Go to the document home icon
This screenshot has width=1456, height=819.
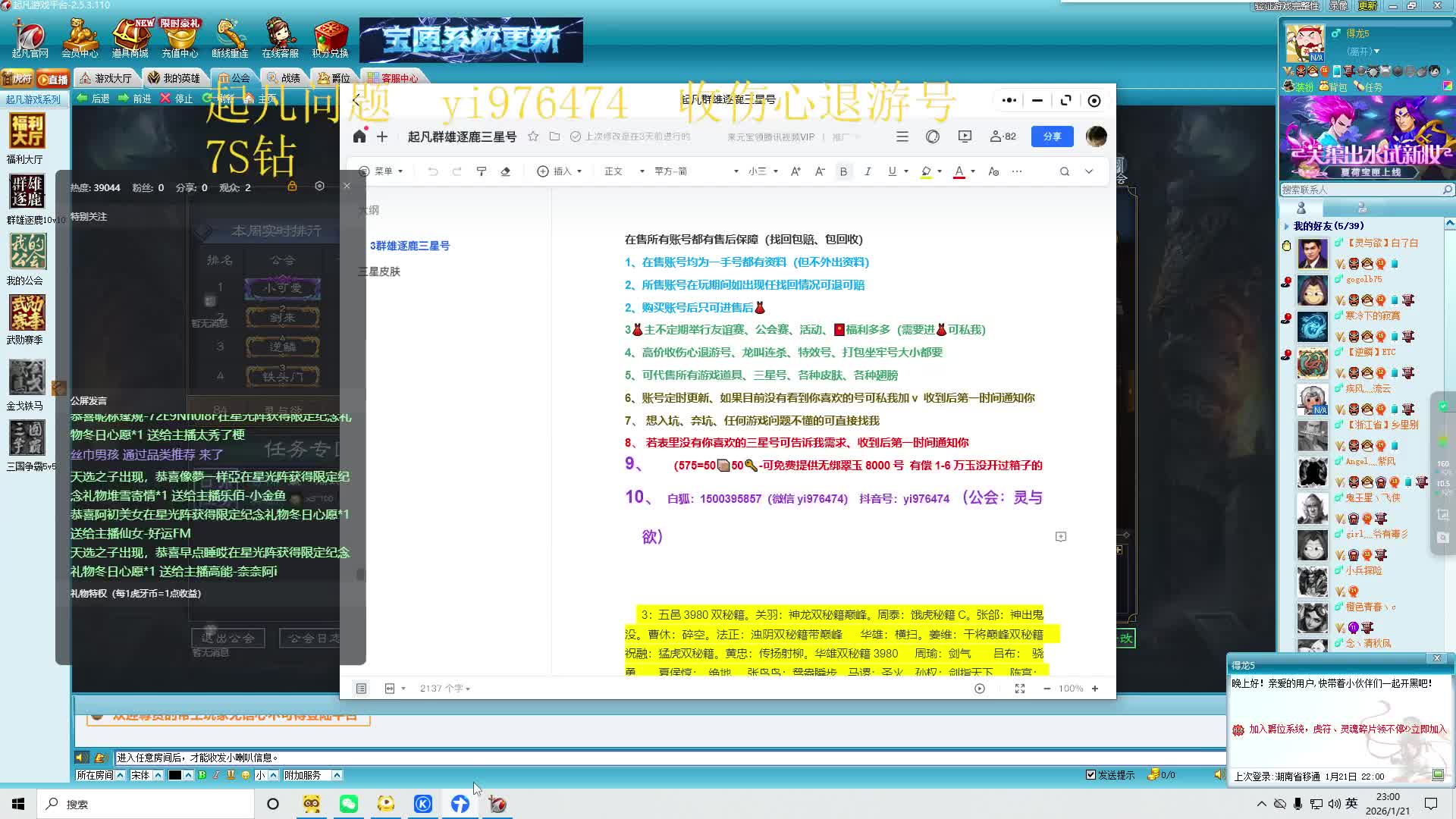(x=359, y=136)
